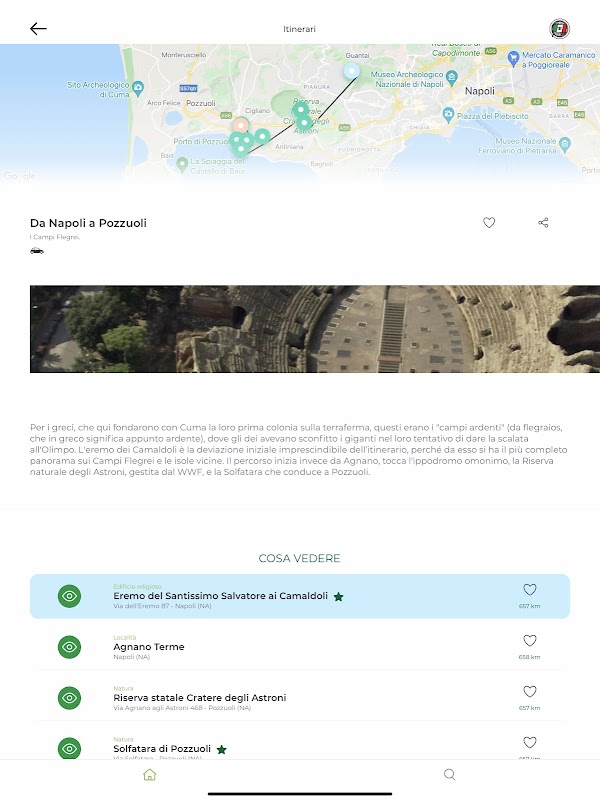The height and width of the screenshot is (800, 600).
Task: Like Eremo del Santissimo Salvatore ai Camaldoli
Action: point(530,590)
